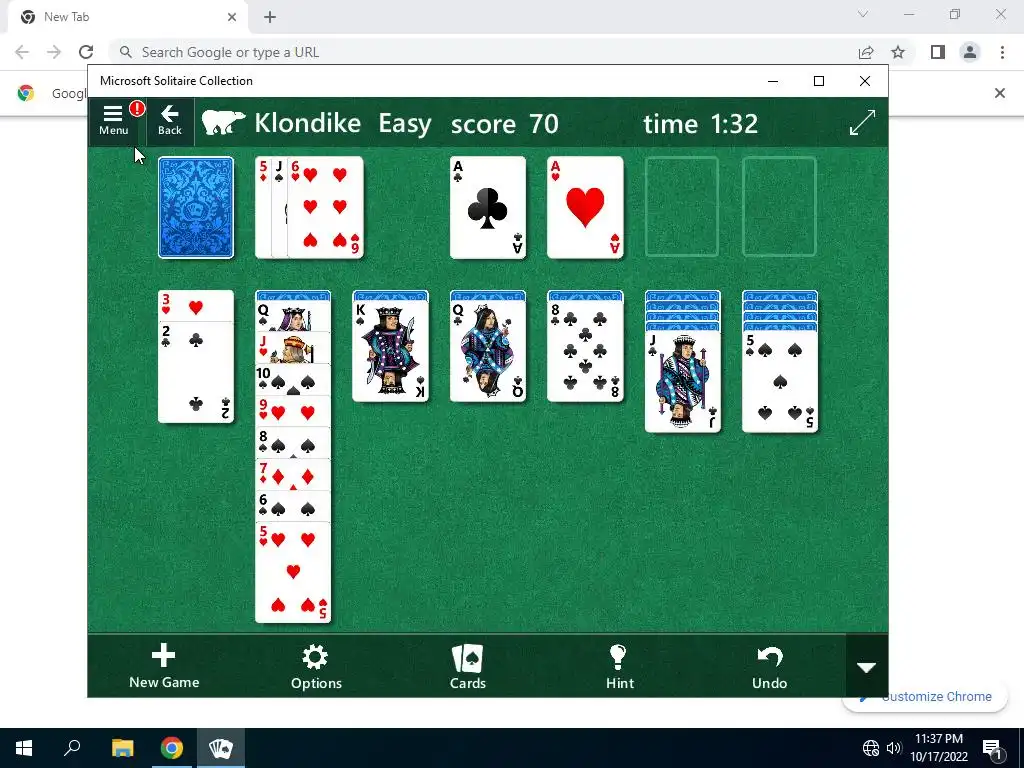Start a New Game
The width and height of the screenshot is (1024, 768).
click(164, 666)
